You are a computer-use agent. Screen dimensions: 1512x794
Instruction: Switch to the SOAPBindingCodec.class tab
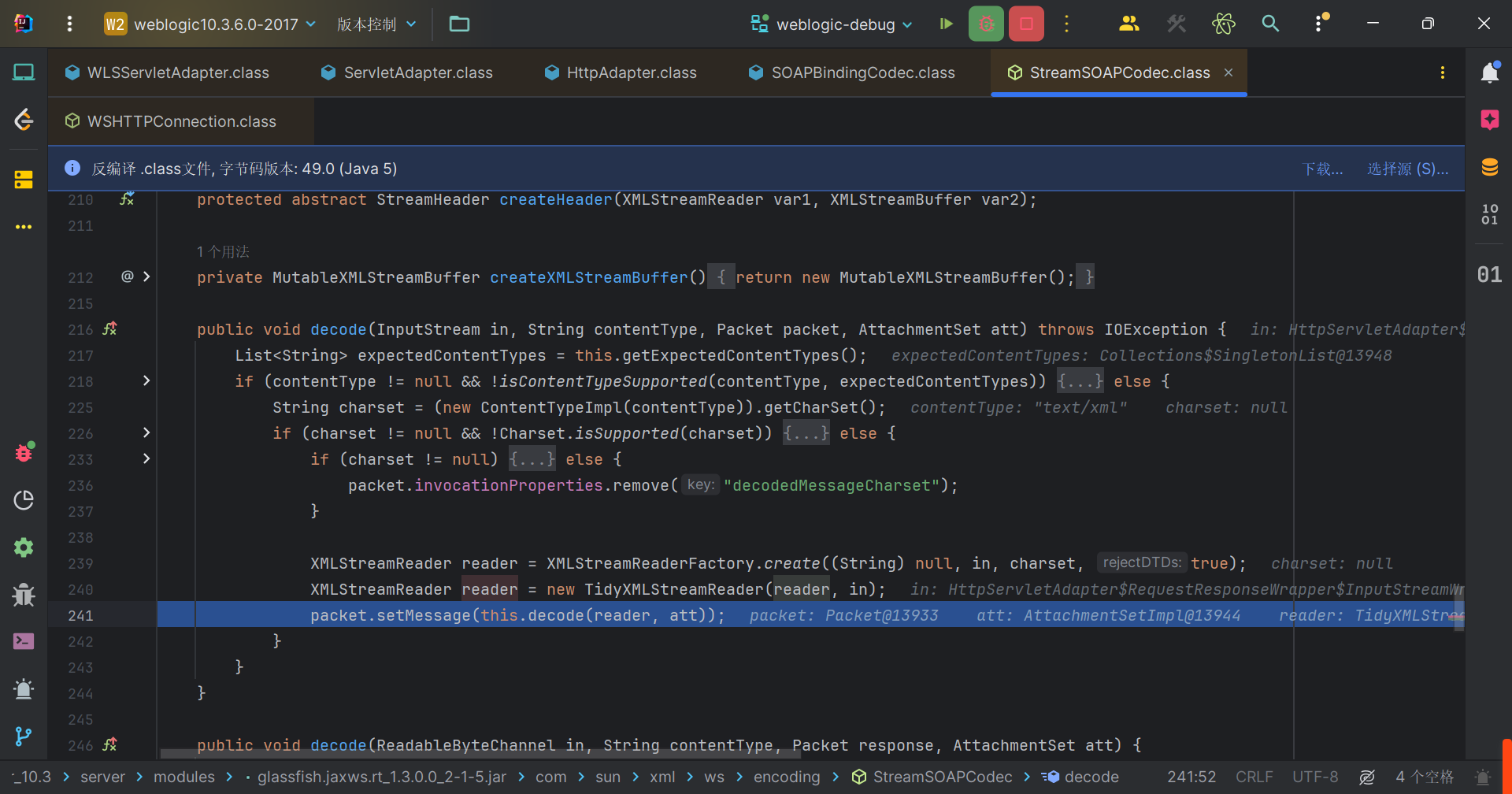[x=852, y=72]
